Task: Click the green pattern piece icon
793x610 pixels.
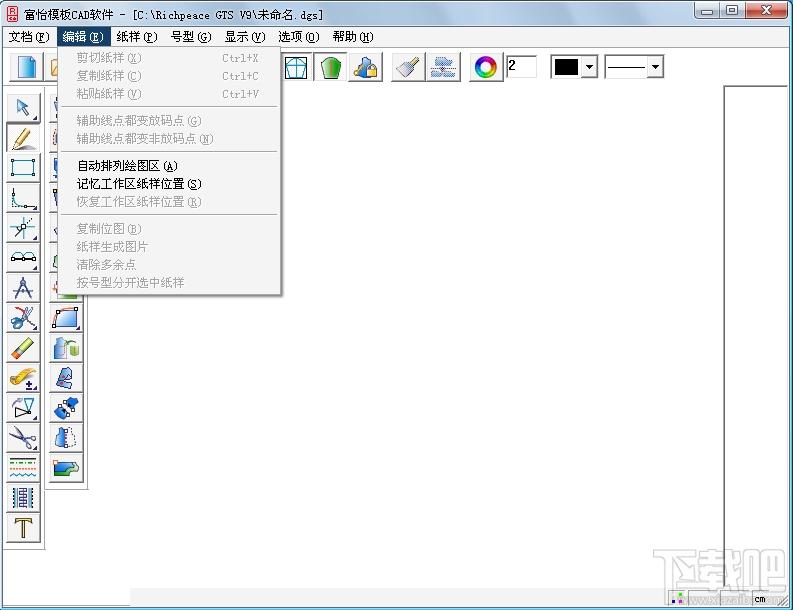Action: point(331,67)
